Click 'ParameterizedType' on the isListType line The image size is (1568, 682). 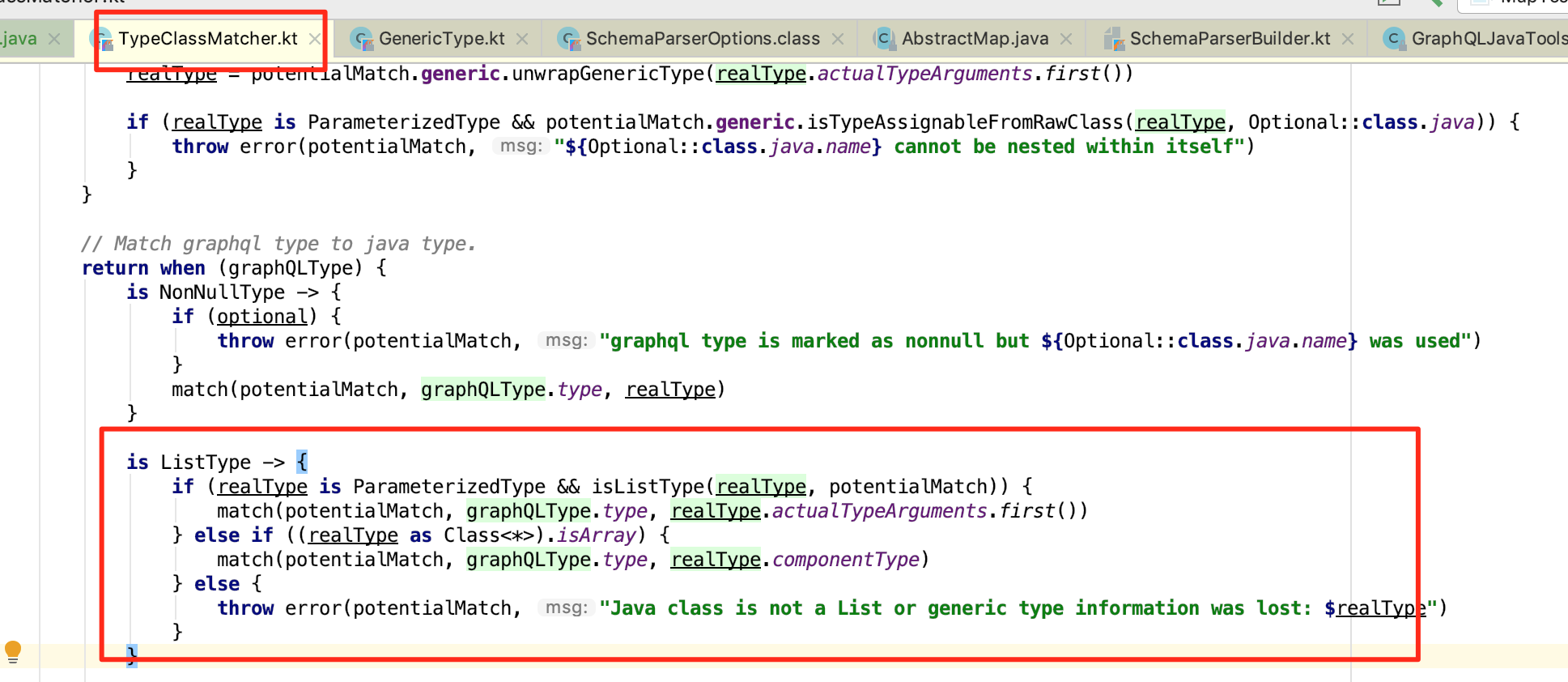click(449, 487)
